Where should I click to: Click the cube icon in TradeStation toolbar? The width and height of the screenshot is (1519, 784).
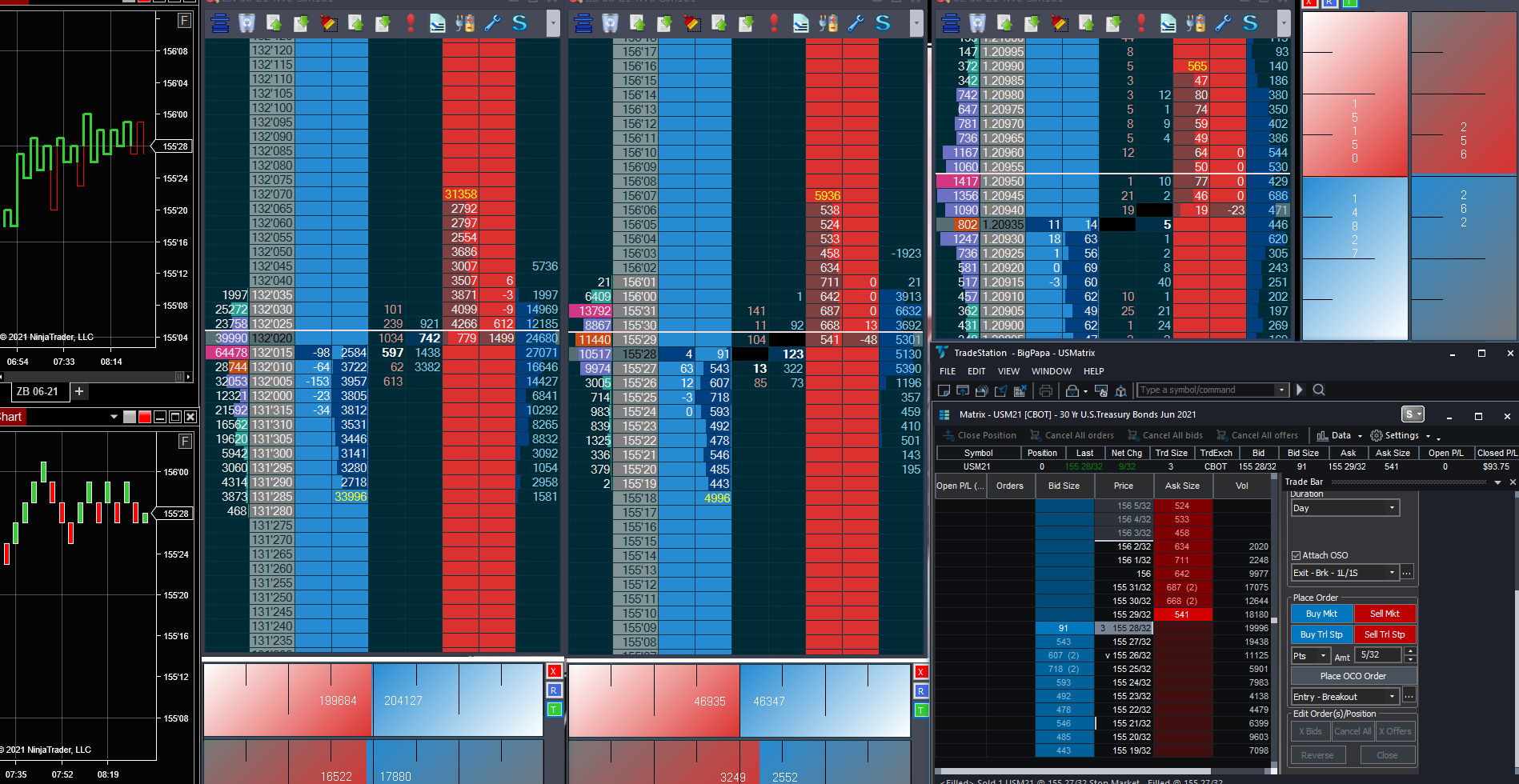coord(1120,390)
